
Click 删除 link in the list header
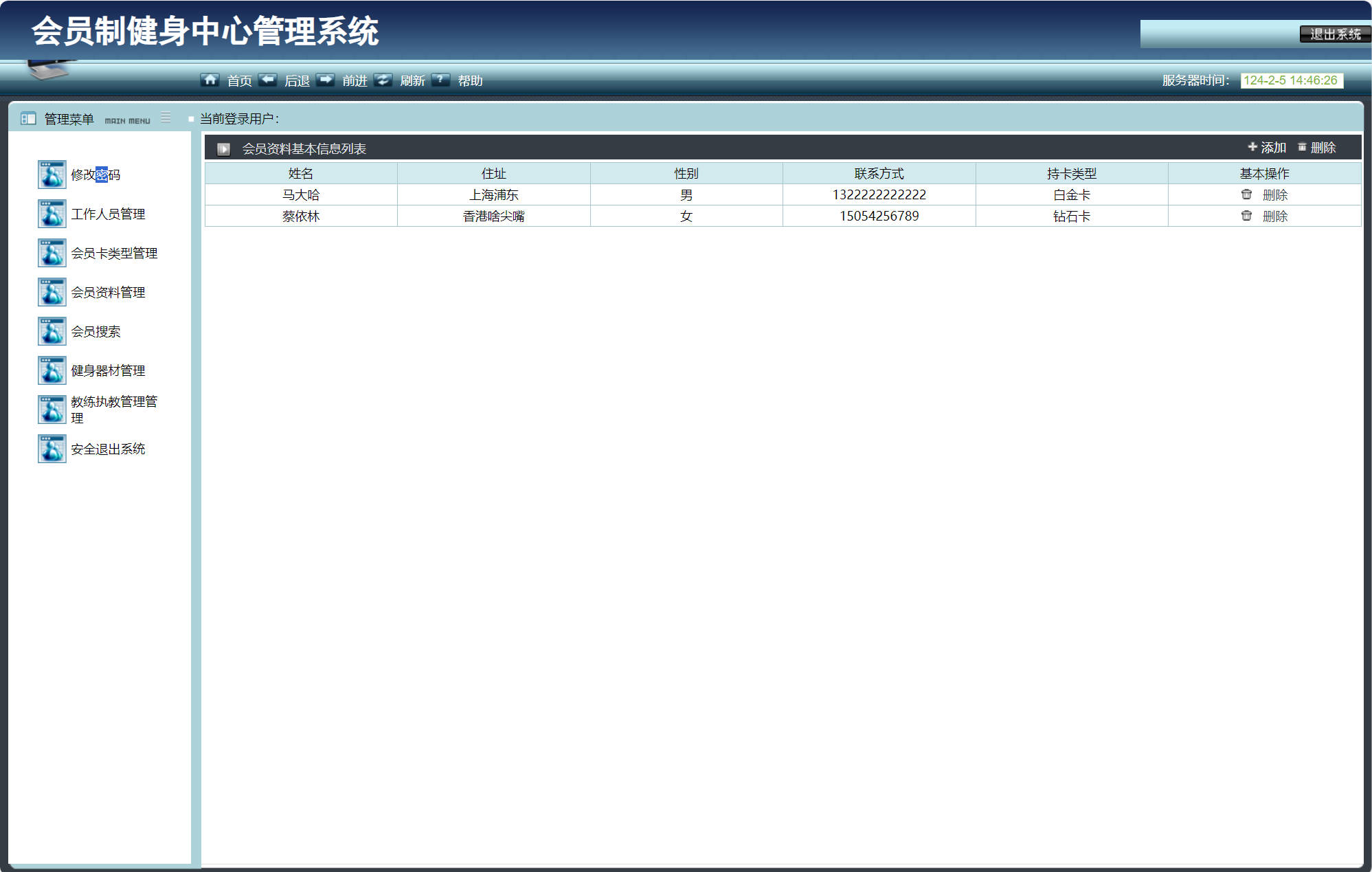click(1317, 147)
